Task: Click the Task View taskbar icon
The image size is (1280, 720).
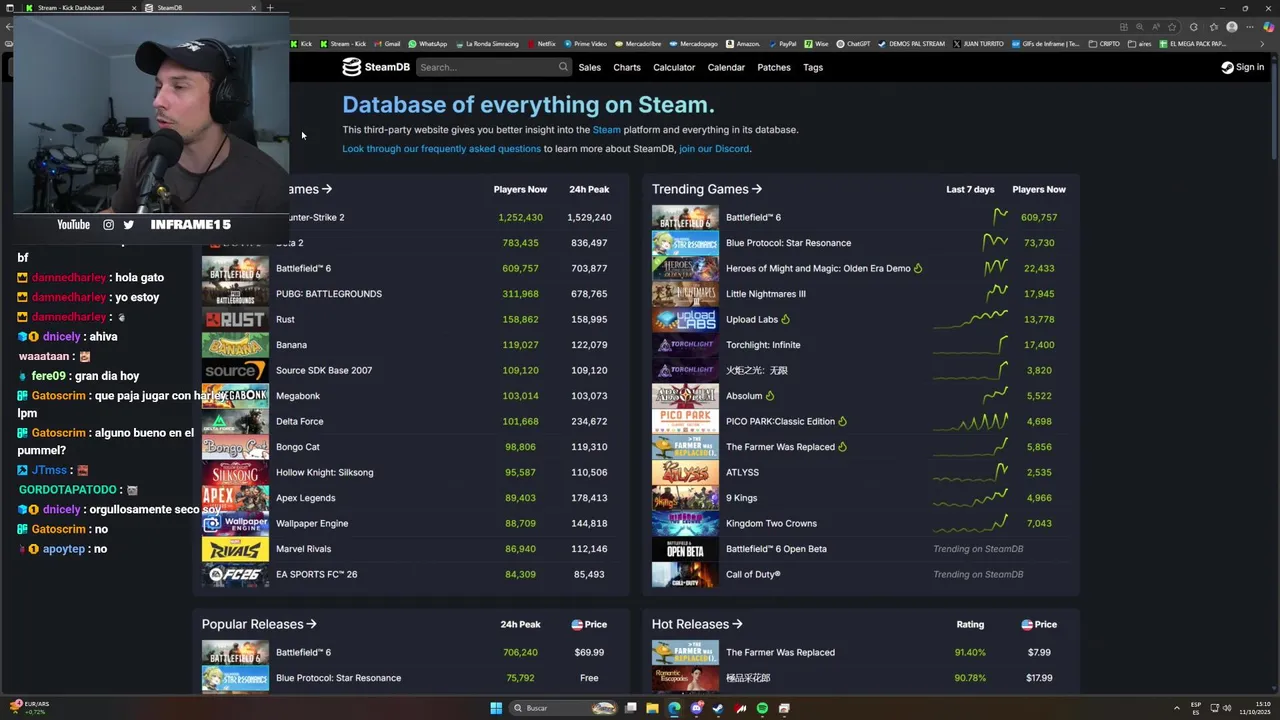Action: 630,708
